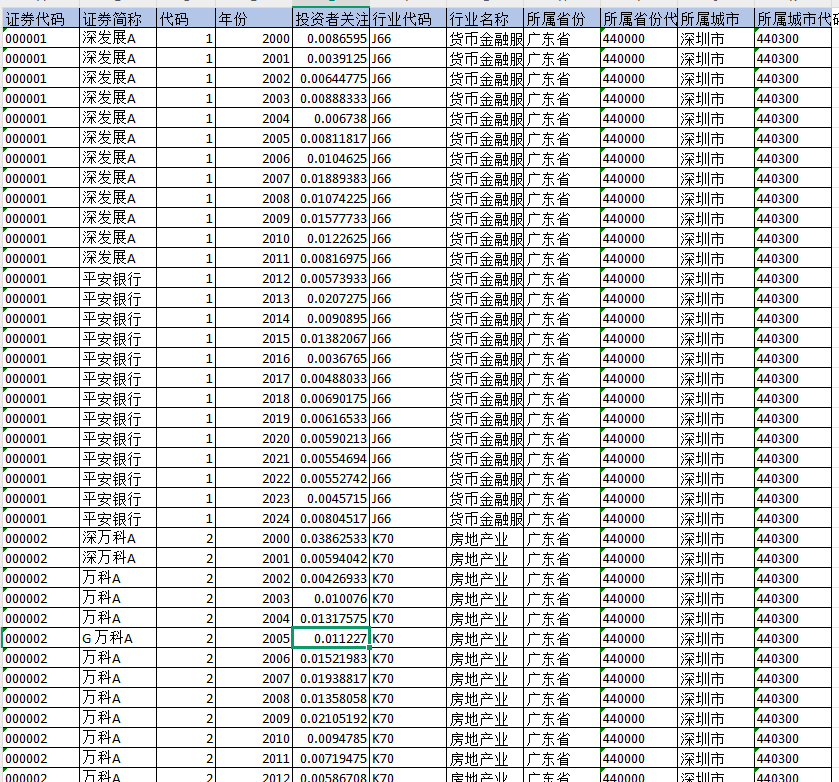Click the 投资者关注 header cell

[x=331, y=19]
